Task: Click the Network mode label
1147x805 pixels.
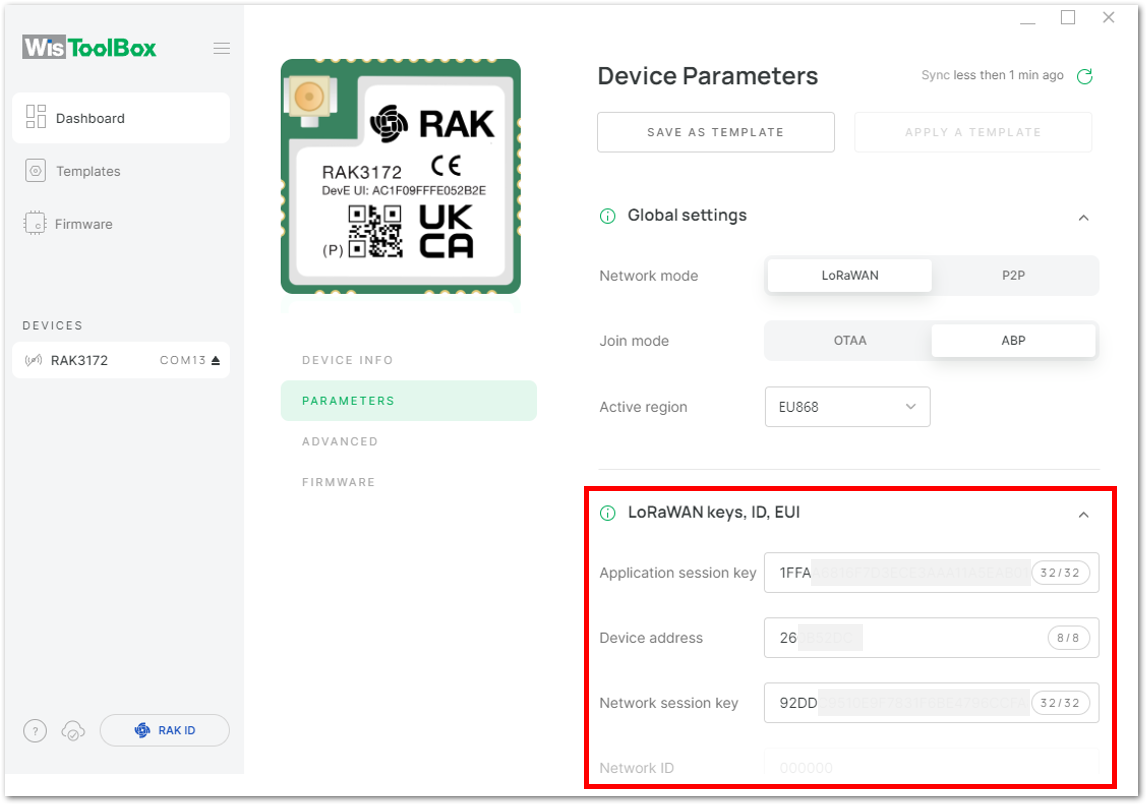Action: [649, 276]
